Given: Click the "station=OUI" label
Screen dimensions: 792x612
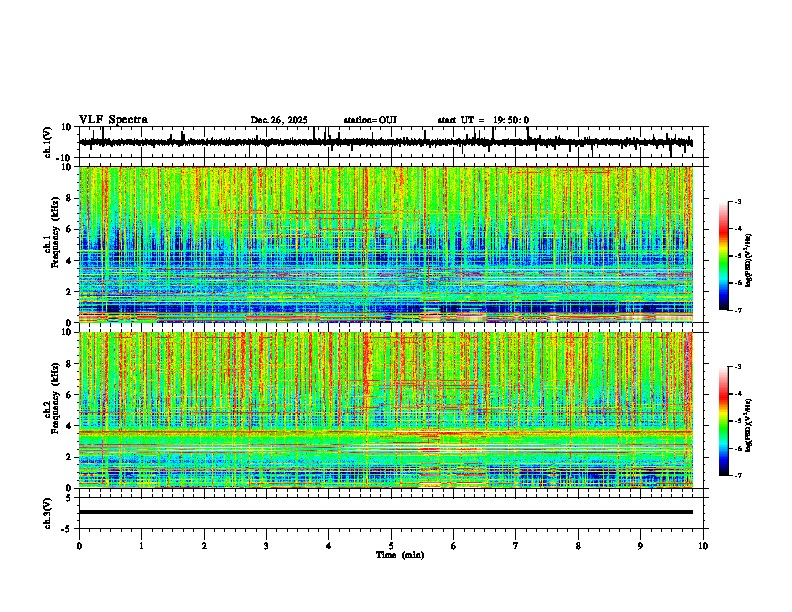Looking at the screenshot, I should [x=370, y=120].
